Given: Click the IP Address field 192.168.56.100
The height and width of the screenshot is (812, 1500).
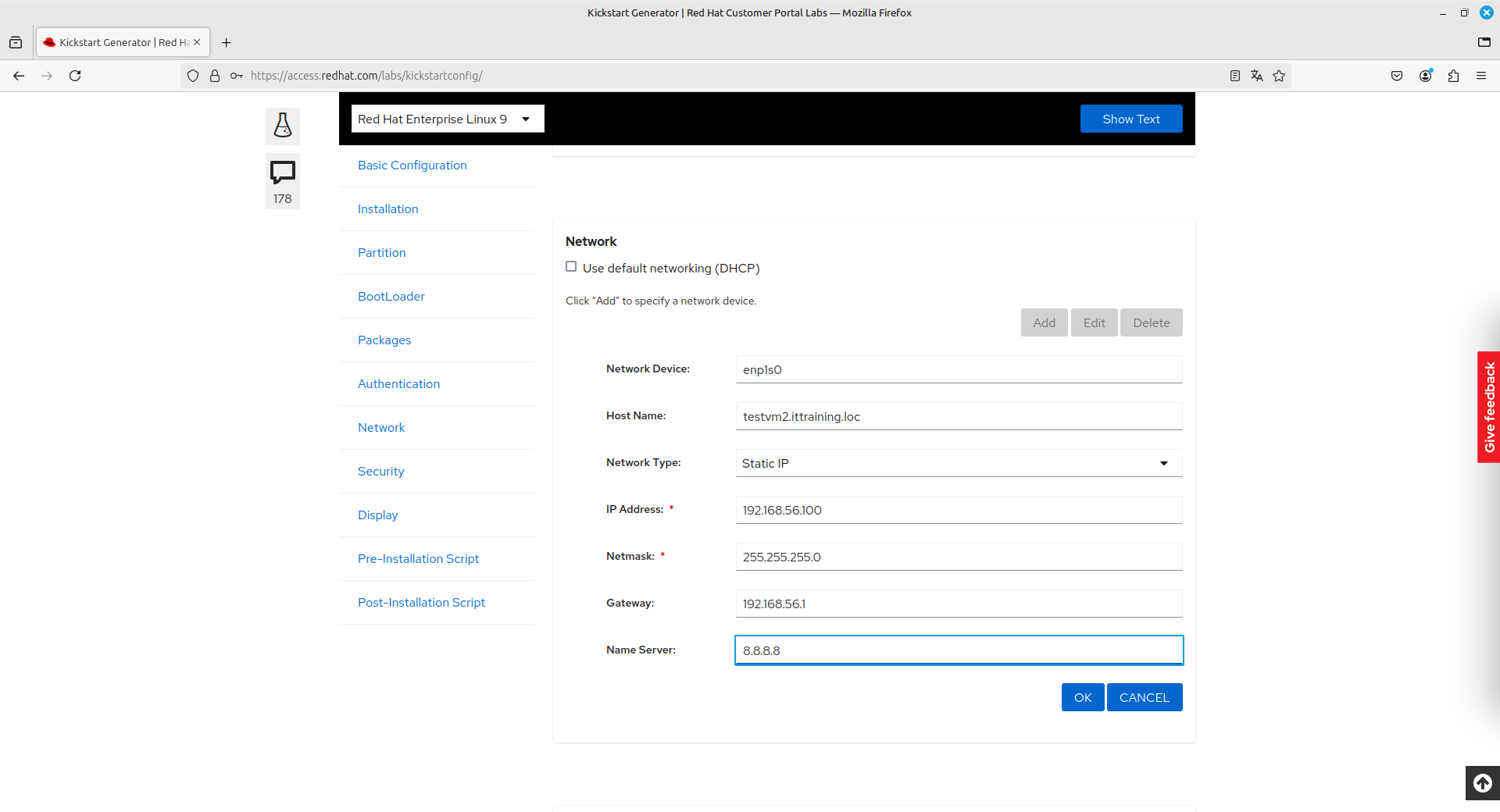Looking at the screenshot, I should [959, 510].
